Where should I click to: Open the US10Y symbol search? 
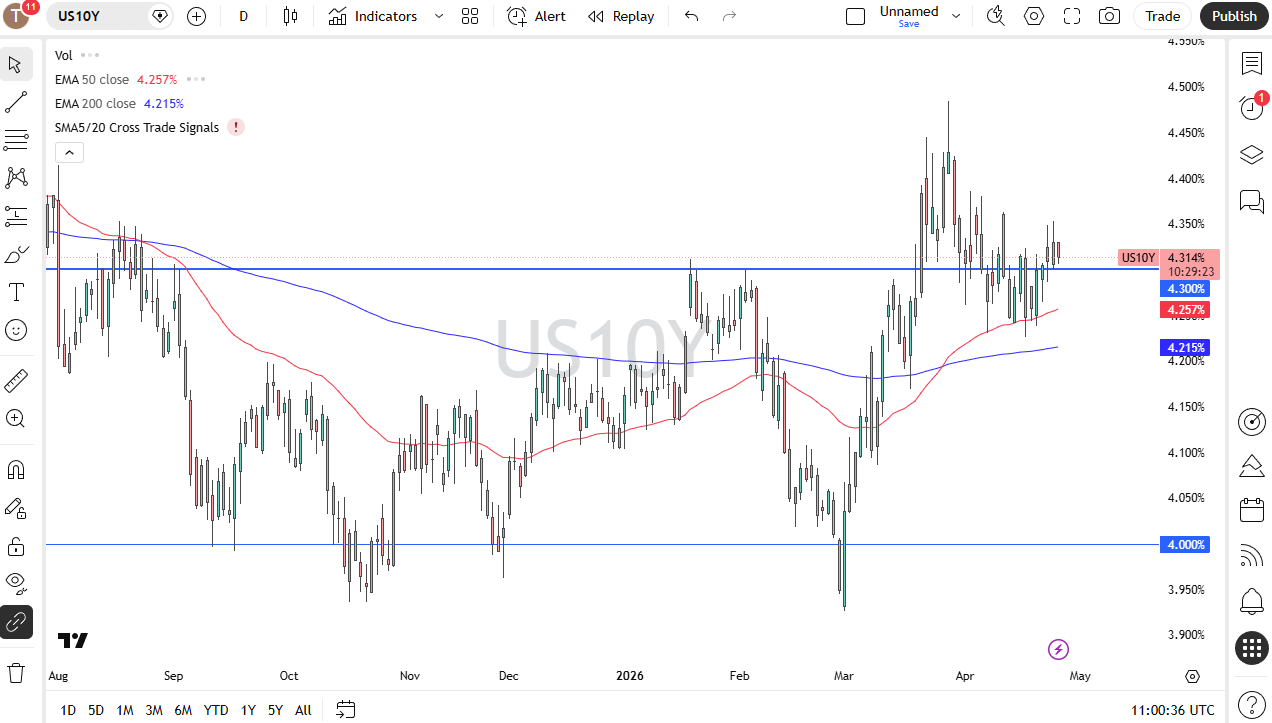pos(79,16)
